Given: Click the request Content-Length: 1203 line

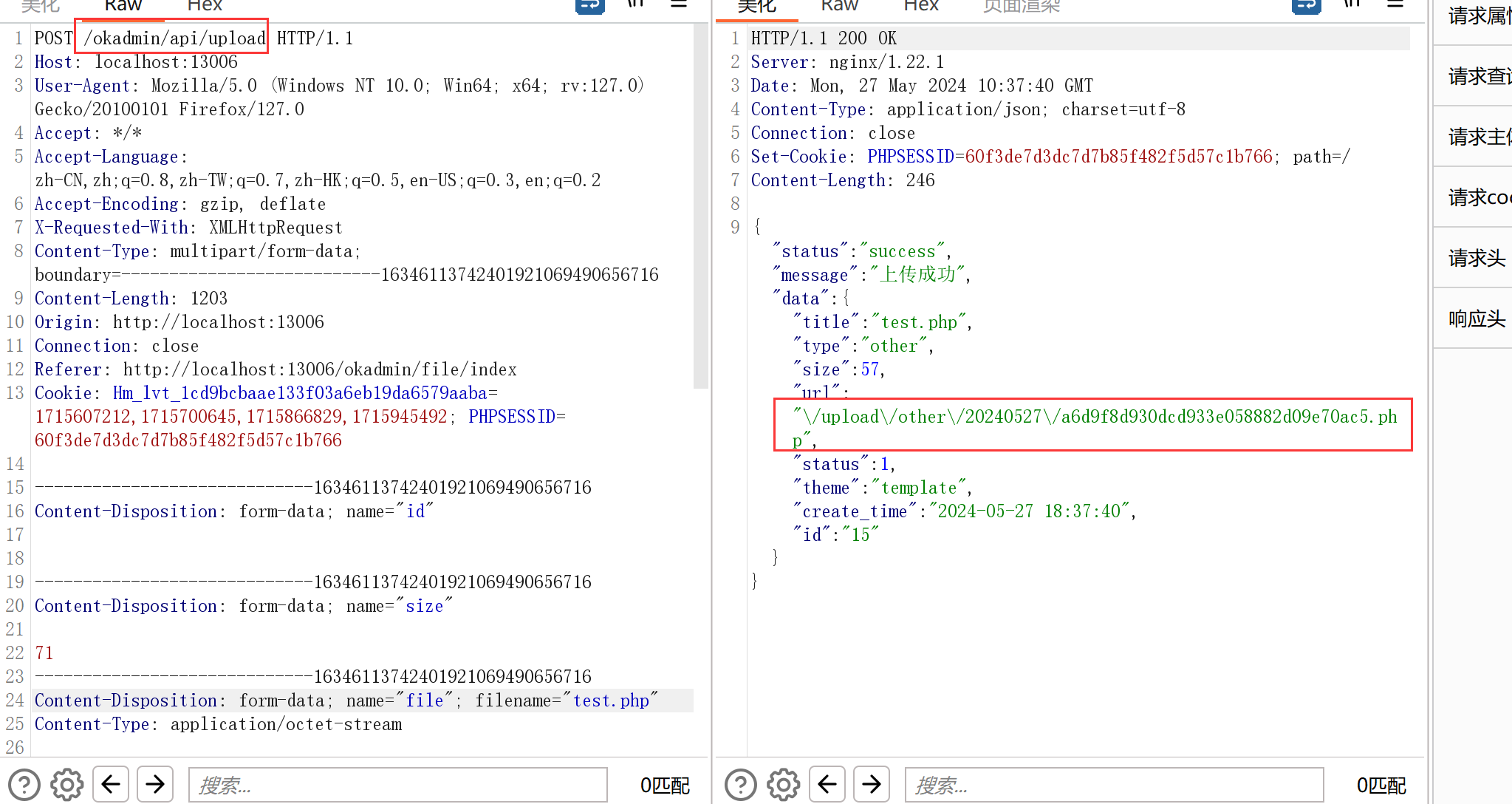Looking at the screenshot, I should pos(131,299).
